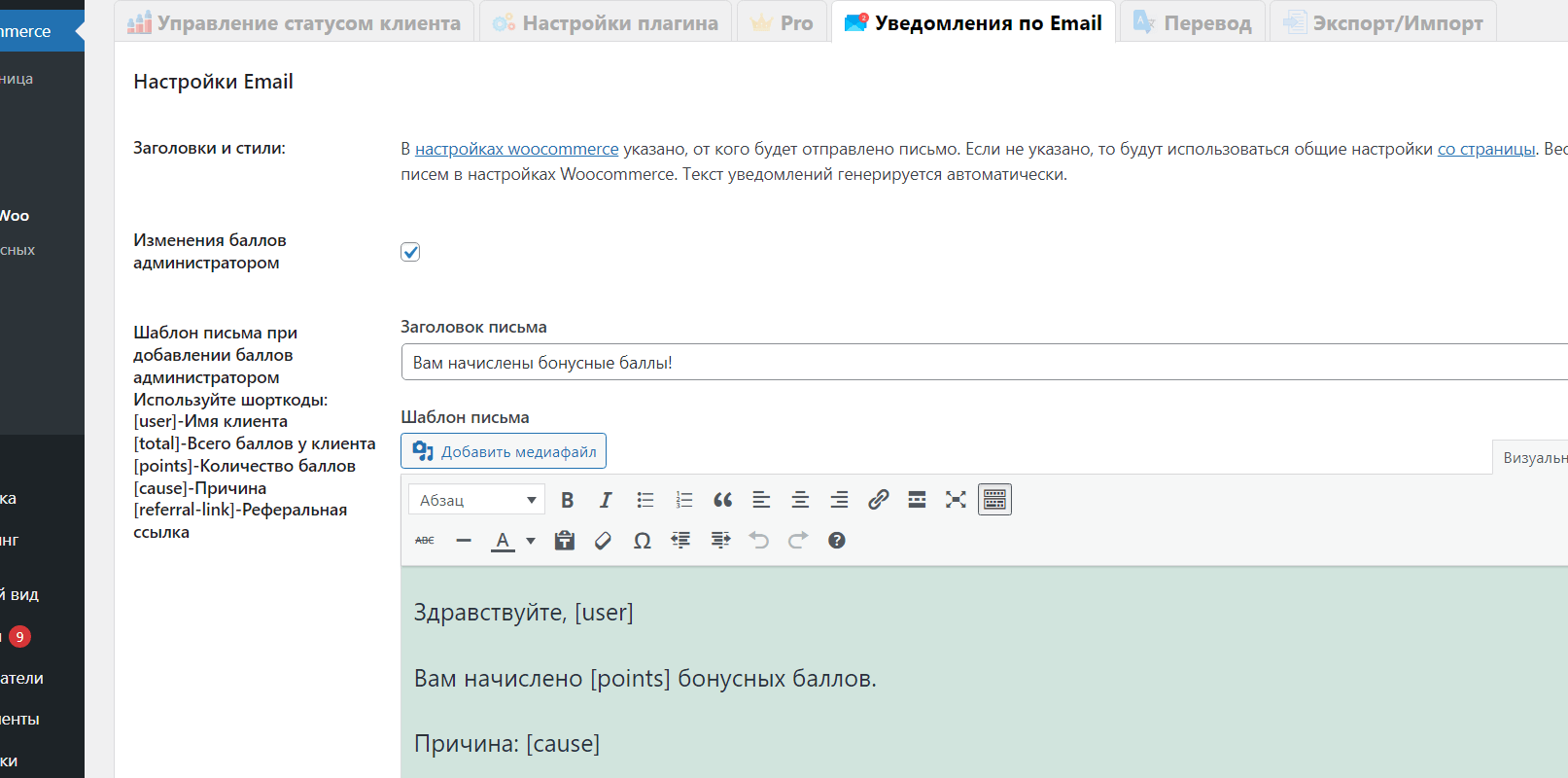Click the '[total]-Всего баллов у клиента' text

[255, 443]
